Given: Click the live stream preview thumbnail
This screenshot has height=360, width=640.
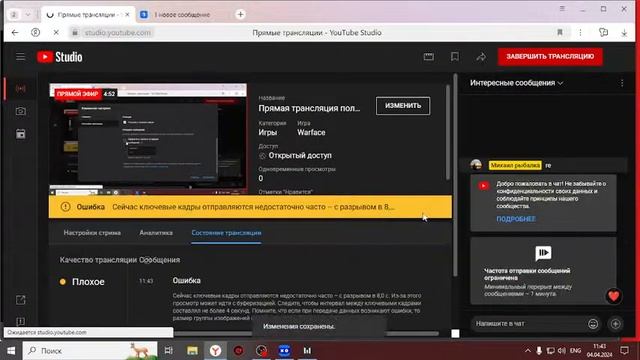Looking at the screenshot, I should click(148, 139).
